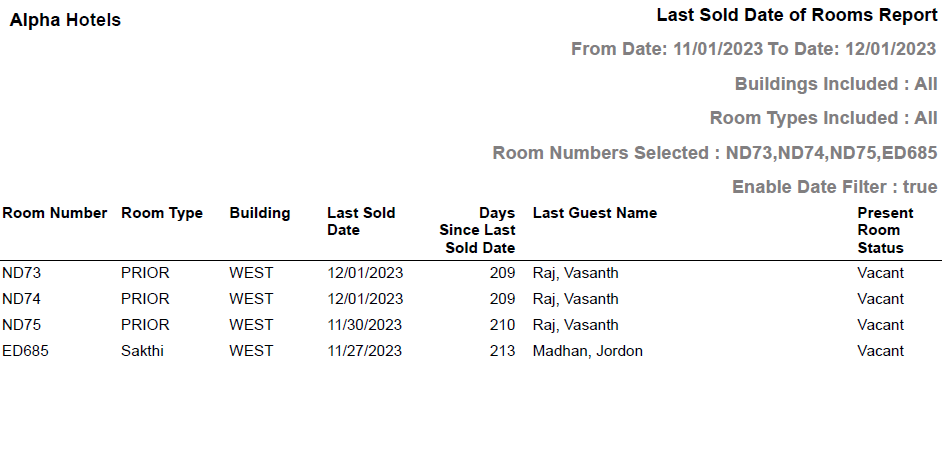Image resolution: width=942 pixels, height=464 pixels.
Task: Click guest name Madhan, Jordon
Action: click(588, 351)
